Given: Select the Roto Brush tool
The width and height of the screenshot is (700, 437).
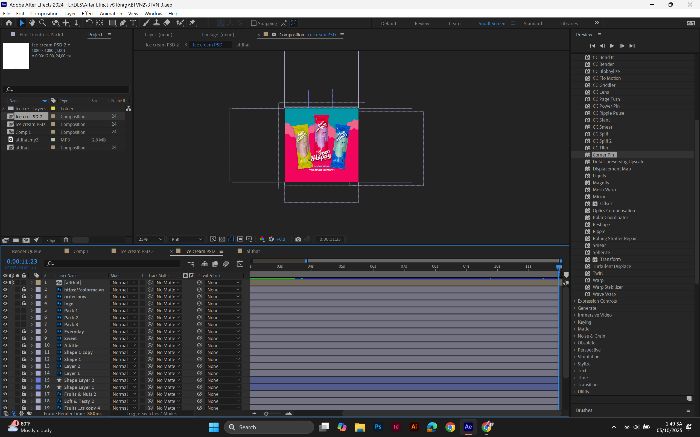Looking at the screenshot, I should tap(180, 23).
